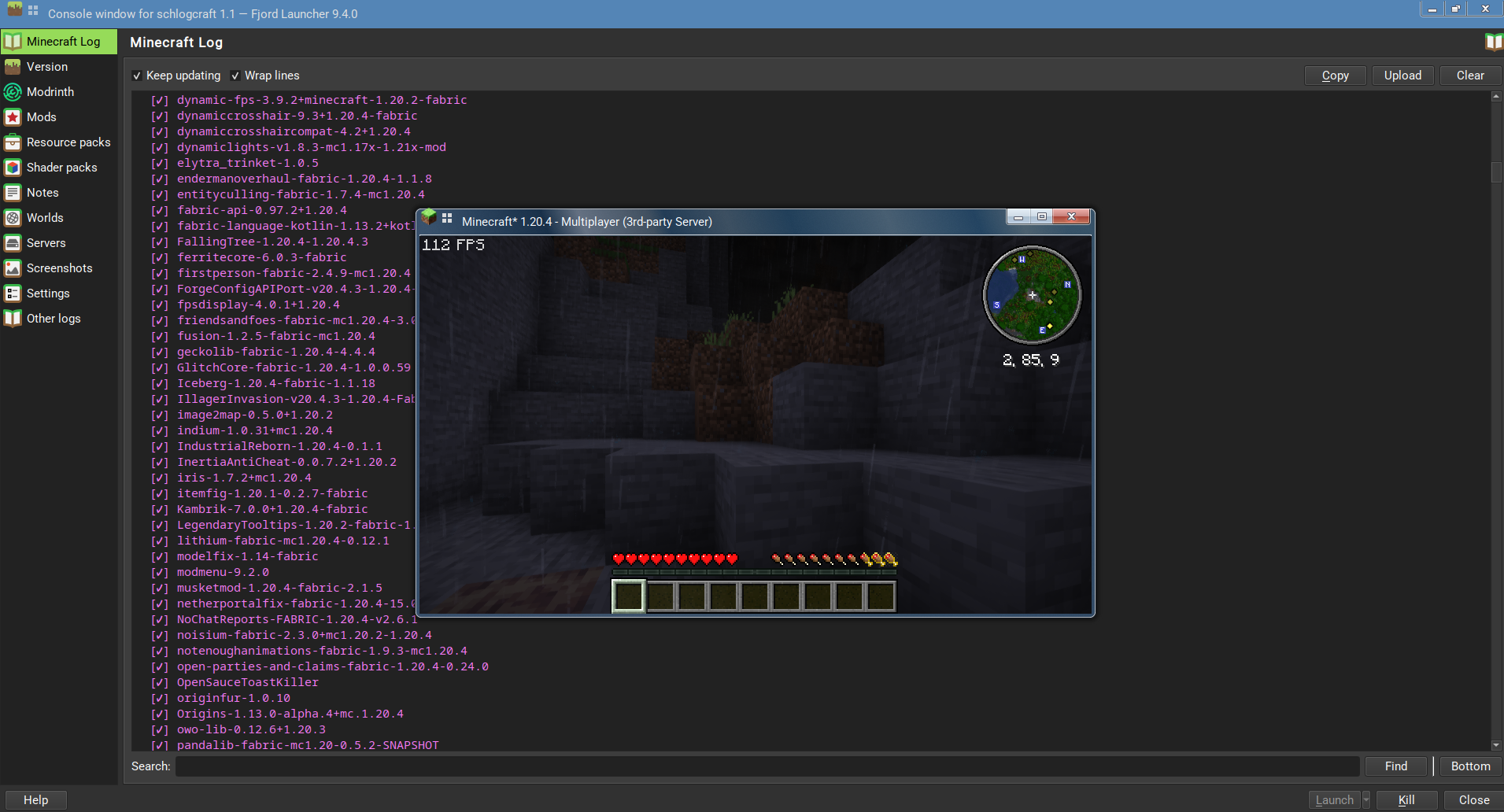Screen dimensions: 1504x812
Task: Click log line dynamic-fps-3.9.2+minecraft-1.20.2-fabric
Action: coord(322,100)
